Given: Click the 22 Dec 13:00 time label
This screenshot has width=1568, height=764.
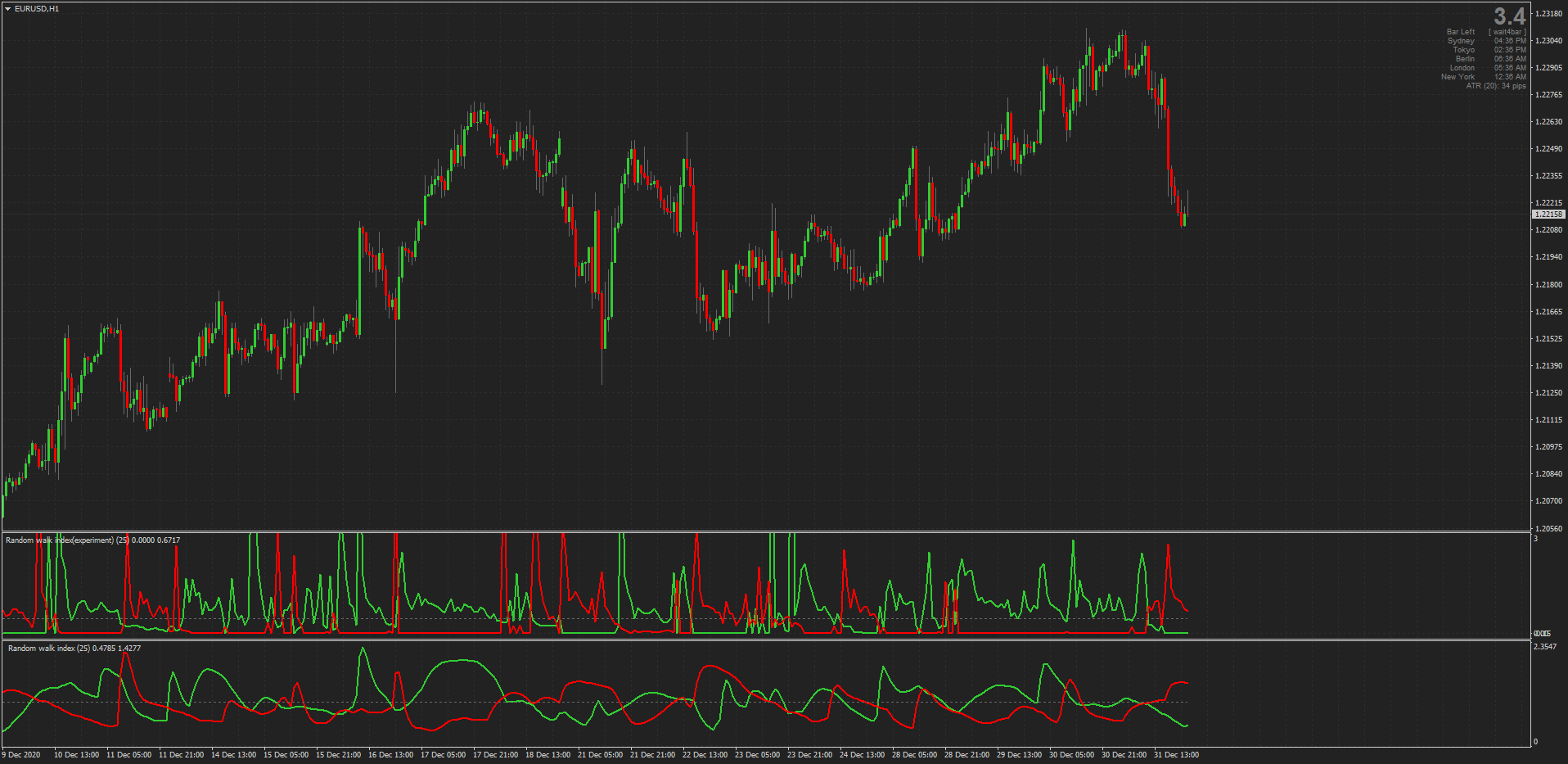Looking at the screenshot, I should 705,755.
